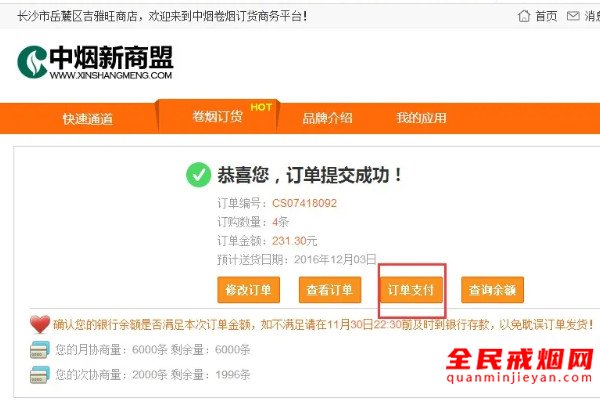Click the card icon beside 次协商量
This screenshot has height=400, width=600.
click(x=40, y=375)
